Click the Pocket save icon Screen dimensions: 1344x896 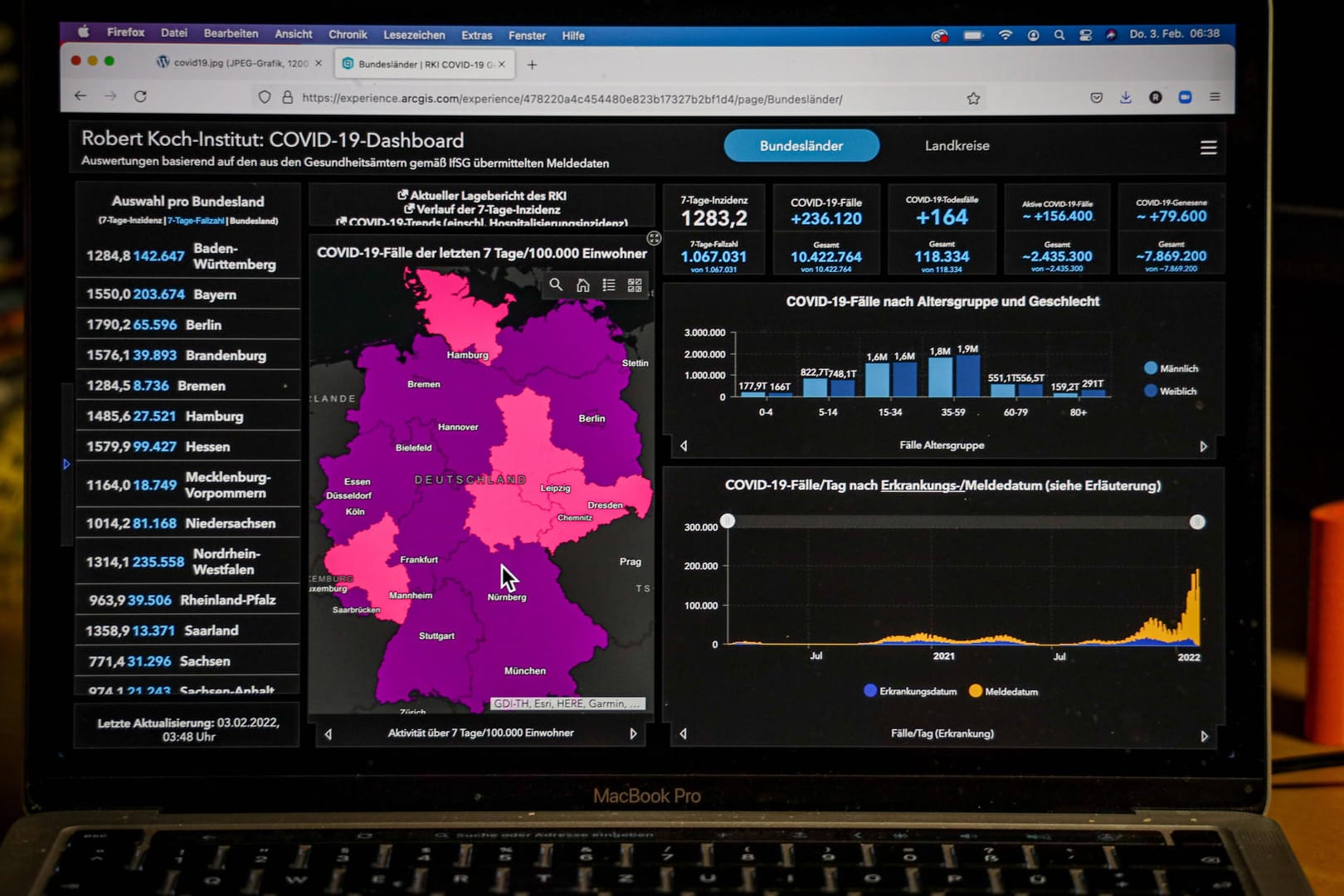click(x=1096, y=97)
